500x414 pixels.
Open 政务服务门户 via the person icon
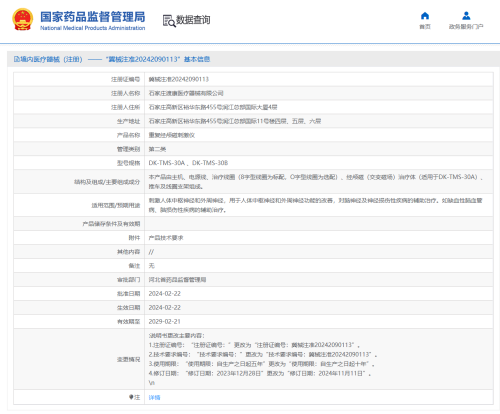pyautogui.click(x=466, y=16)
